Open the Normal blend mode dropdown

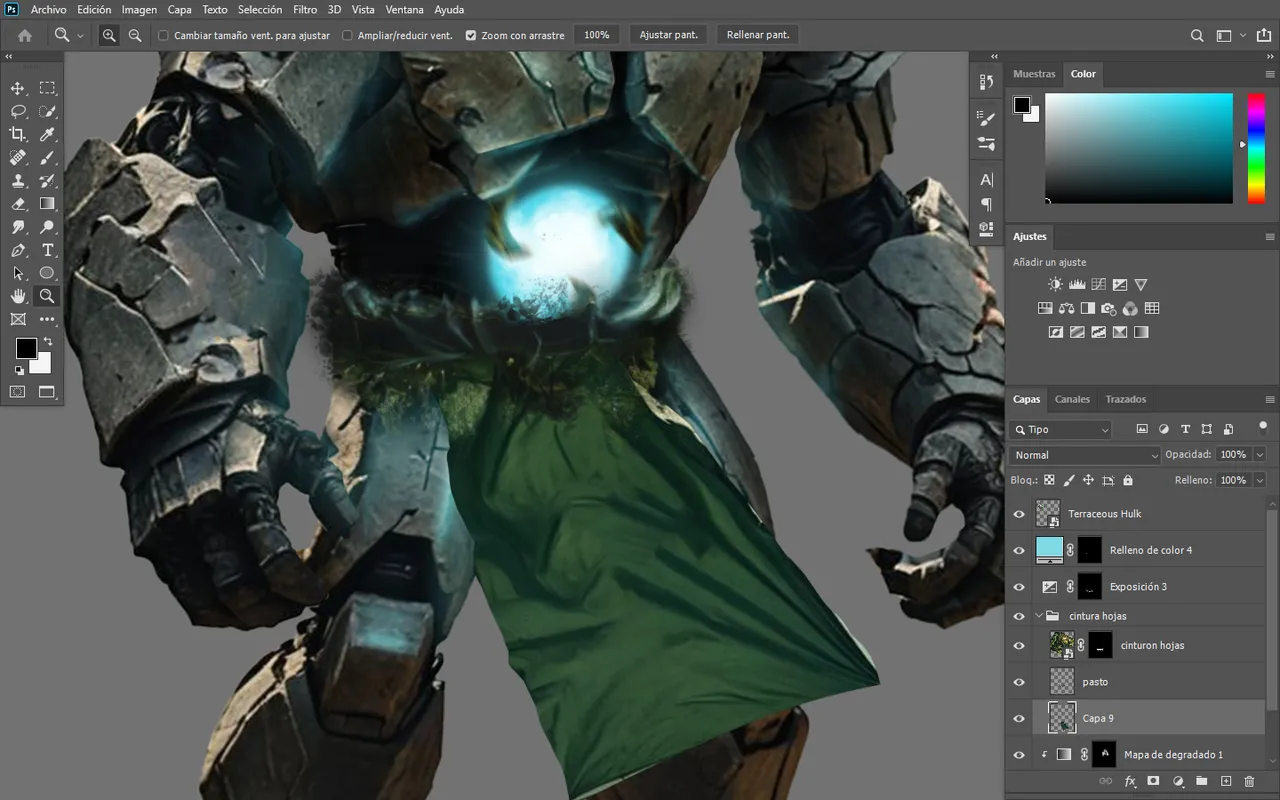tap(1084, 455)
